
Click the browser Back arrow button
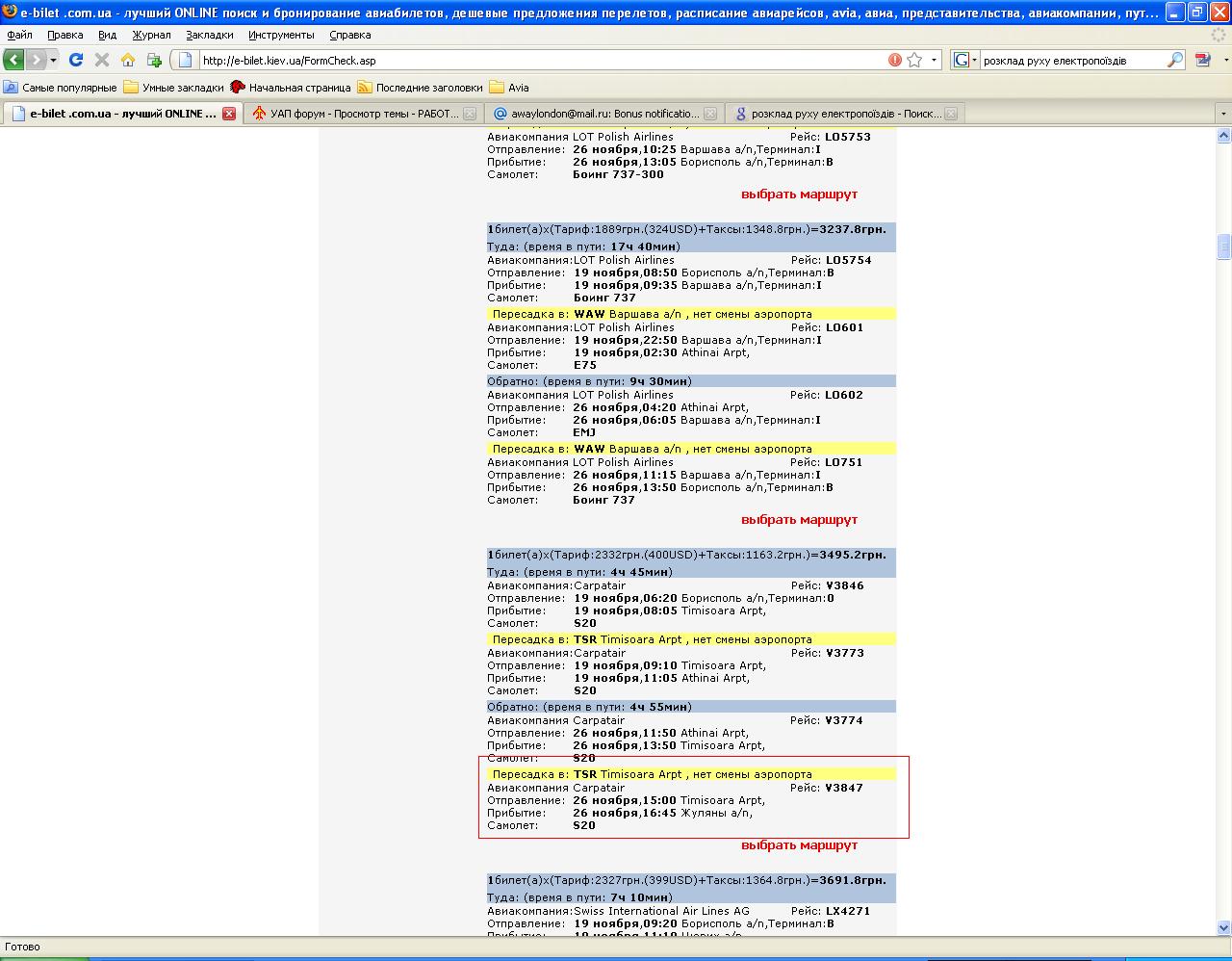[x=14, y=60]
